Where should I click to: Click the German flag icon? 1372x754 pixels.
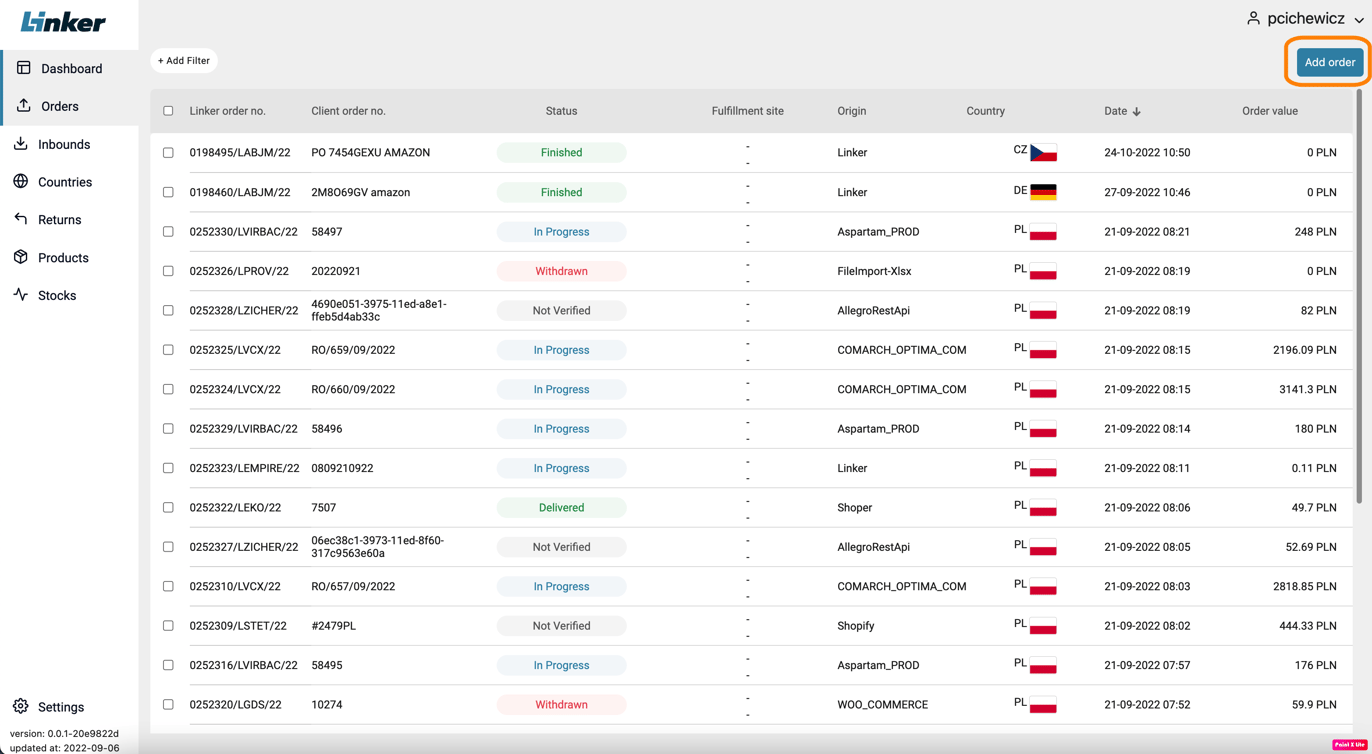click(x=1043, y=192)
